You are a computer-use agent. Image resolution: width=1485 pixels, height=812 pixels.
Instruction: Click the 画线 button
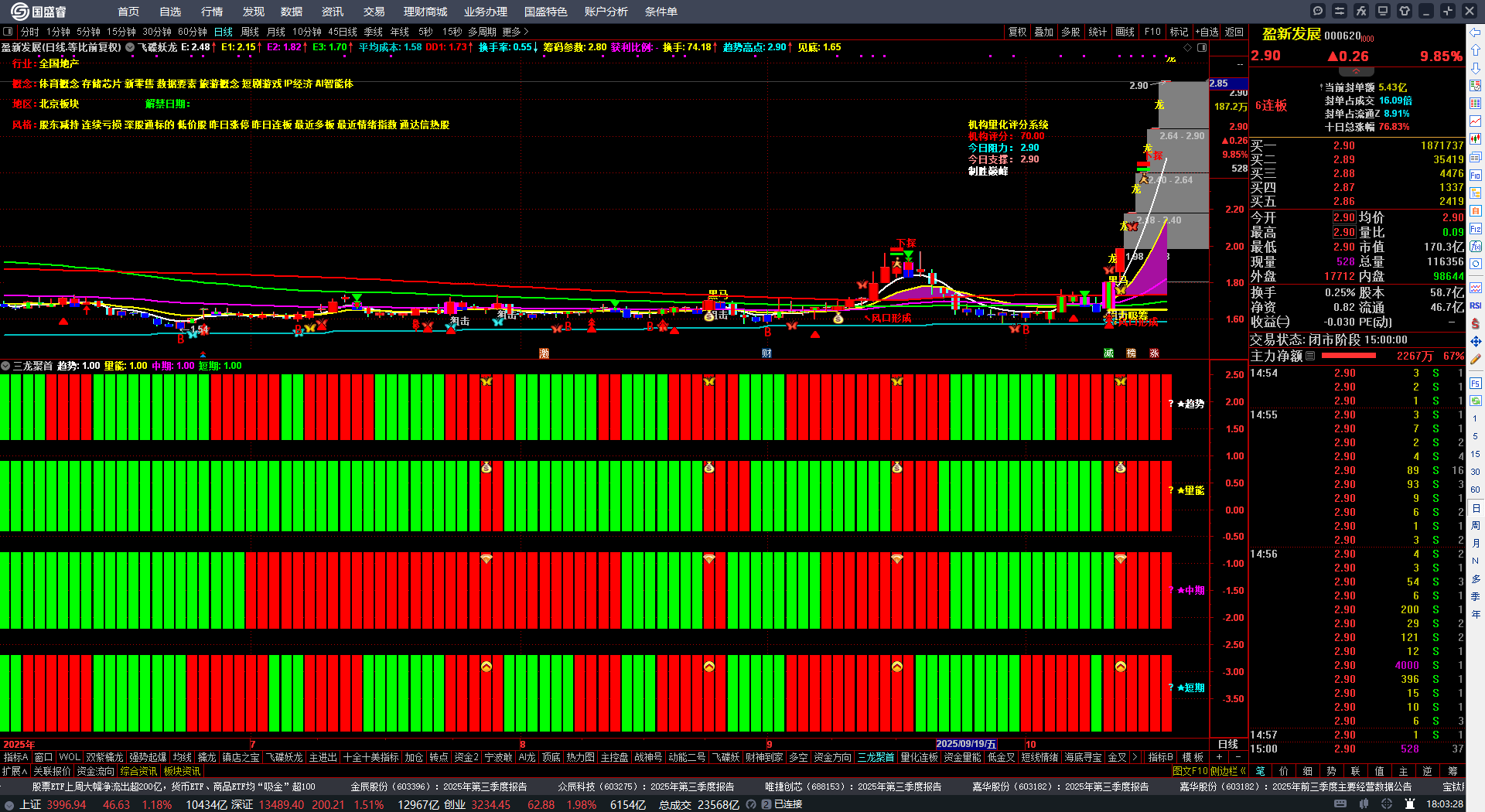coord(1125,32)
